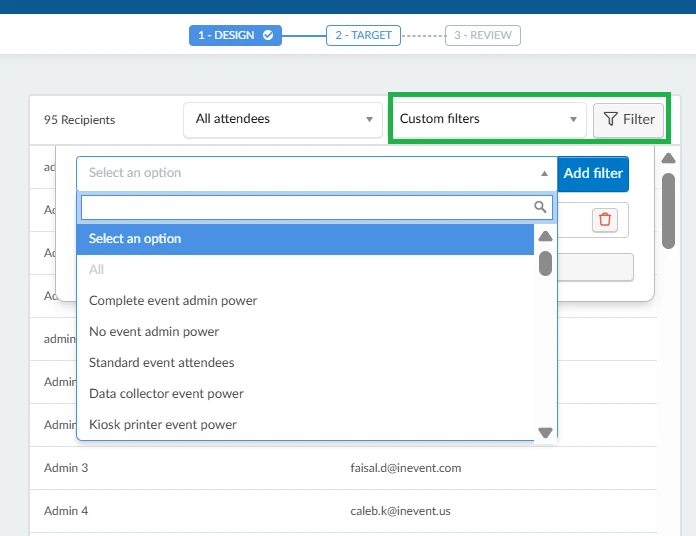Click into the dropdown search field
This screenshot has width=696, height=536.
click(305, 207)
